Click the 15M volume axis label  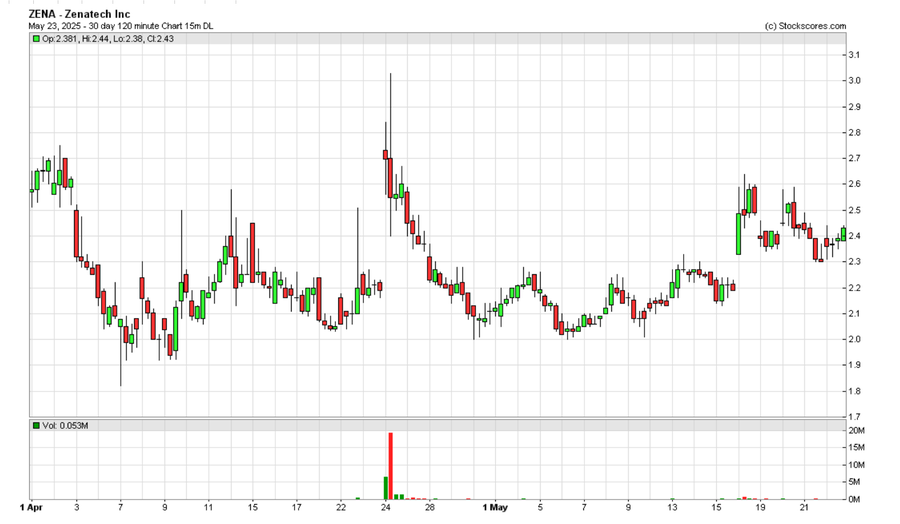click(856, 448)
